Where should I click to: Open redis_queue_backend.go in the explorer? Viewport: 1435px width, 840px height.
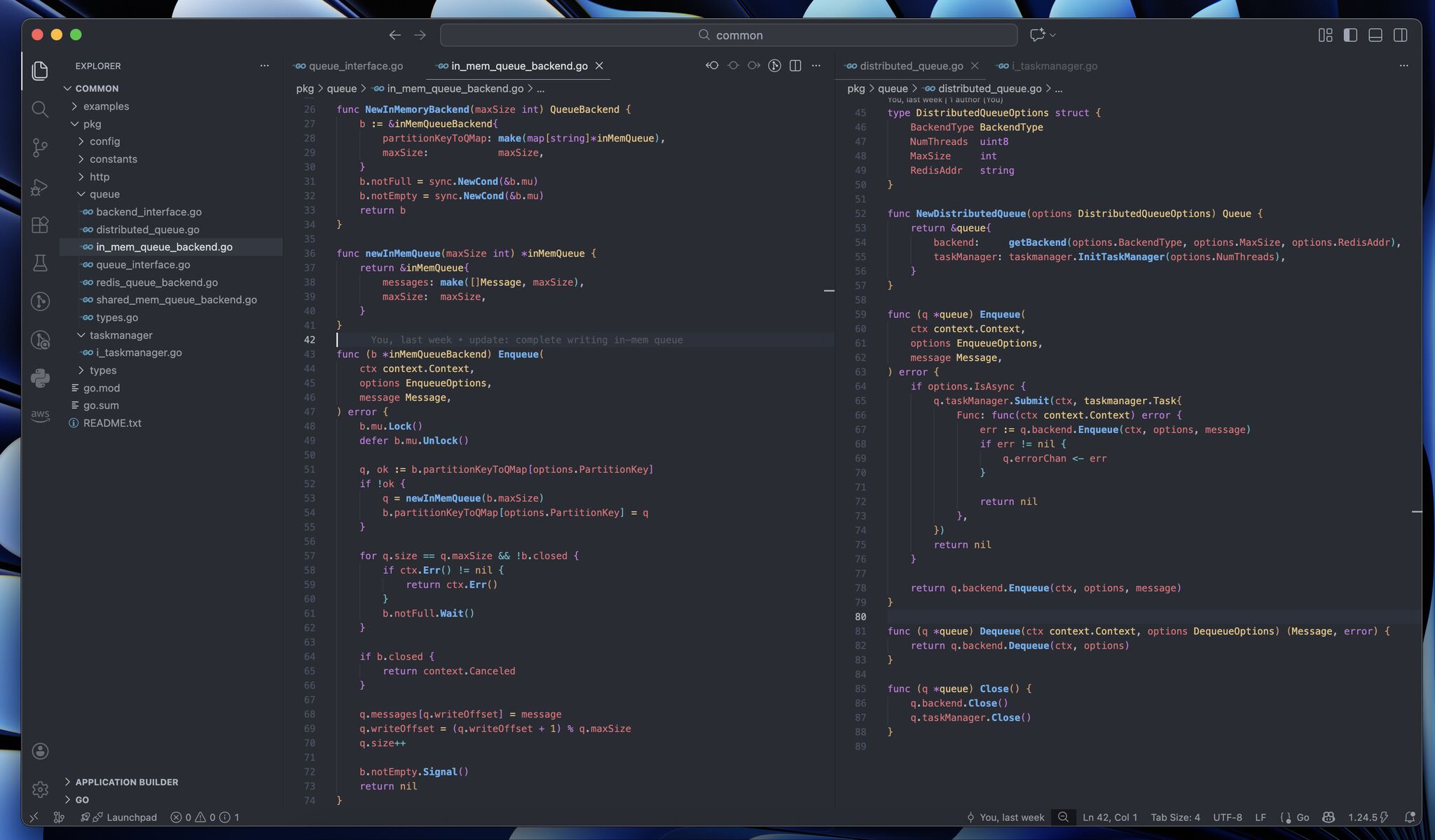[157, 282]
